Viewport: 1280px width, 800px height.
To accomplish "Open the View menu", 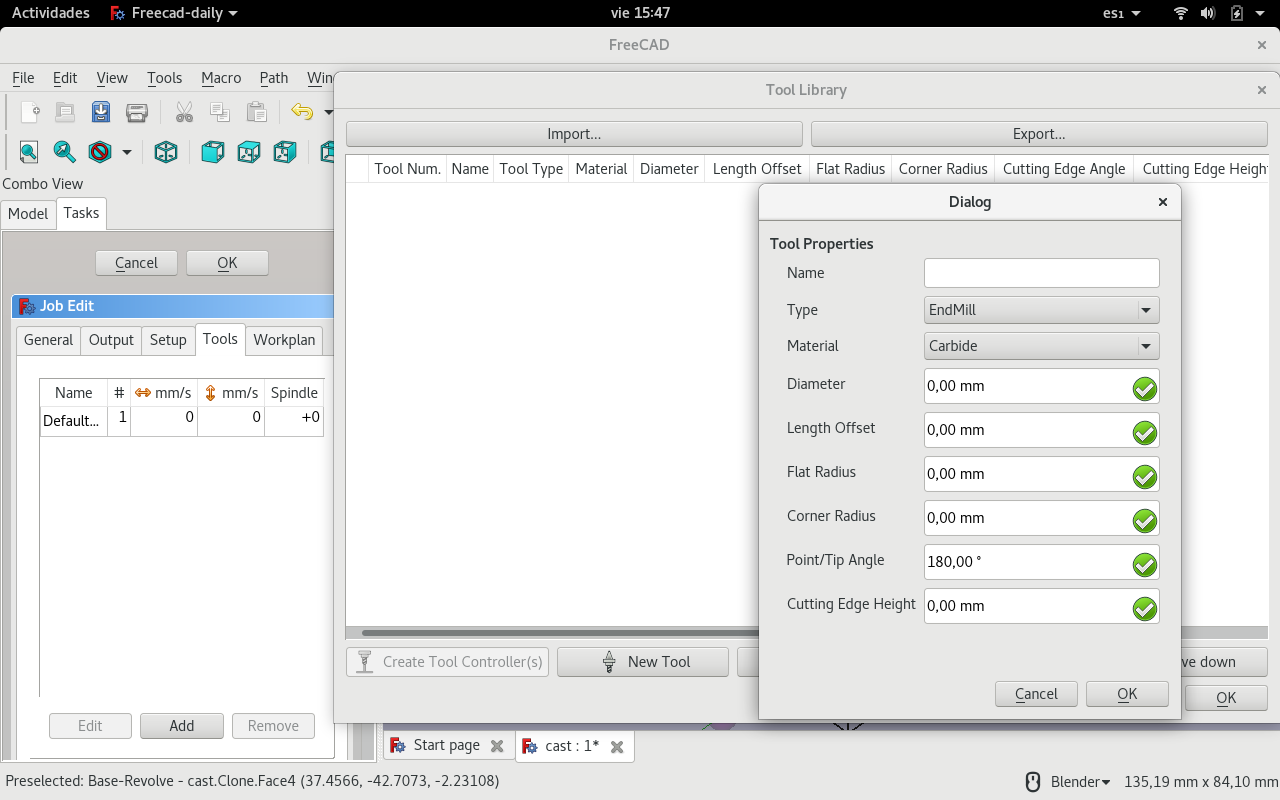I will [x=112, y=78].
